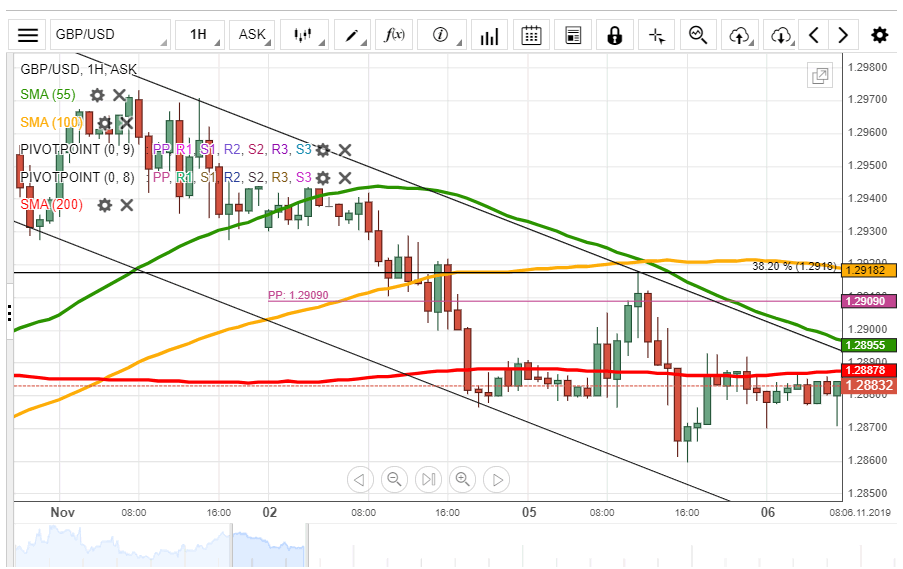Click the SMA (55) legend label
This screenshot has width=903, height=569.
coord(48,94)
